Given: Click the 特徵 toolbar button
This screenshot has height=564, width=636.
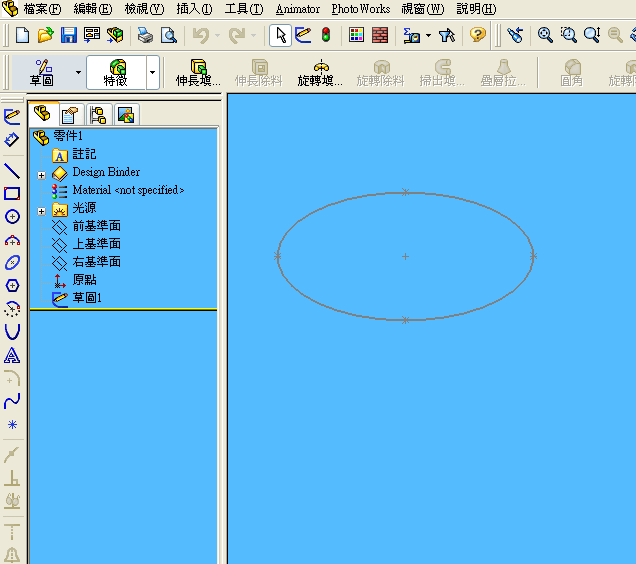Looking at the screenshot, I should (116, 73).
